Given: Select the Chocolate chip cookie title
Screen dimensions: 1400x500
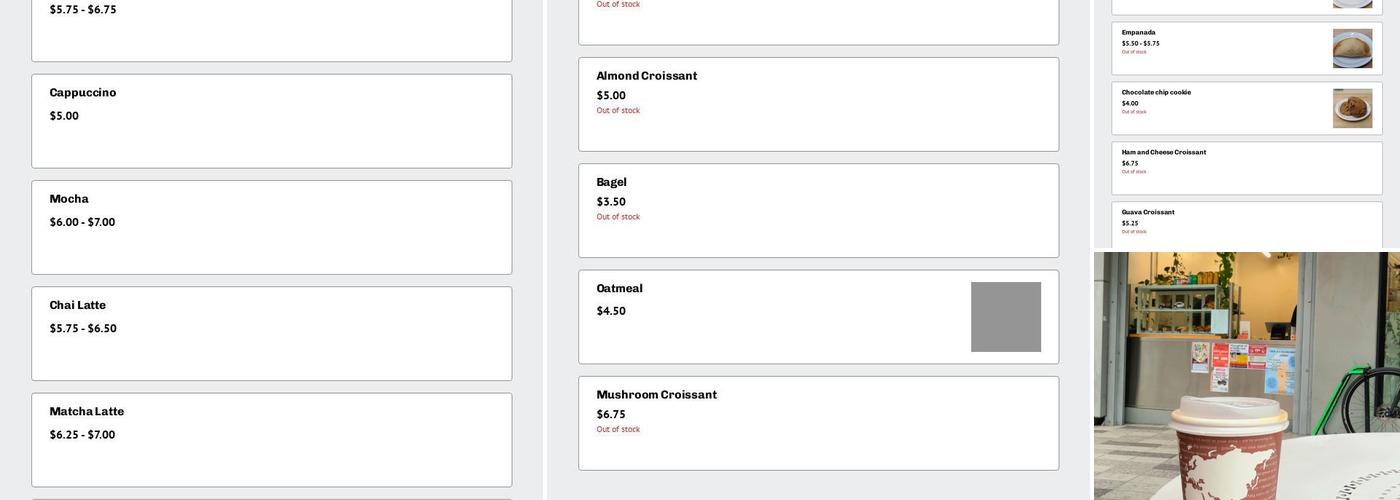Looking at the screenshot, I should pyautogui.click(x=1156, y=93).
